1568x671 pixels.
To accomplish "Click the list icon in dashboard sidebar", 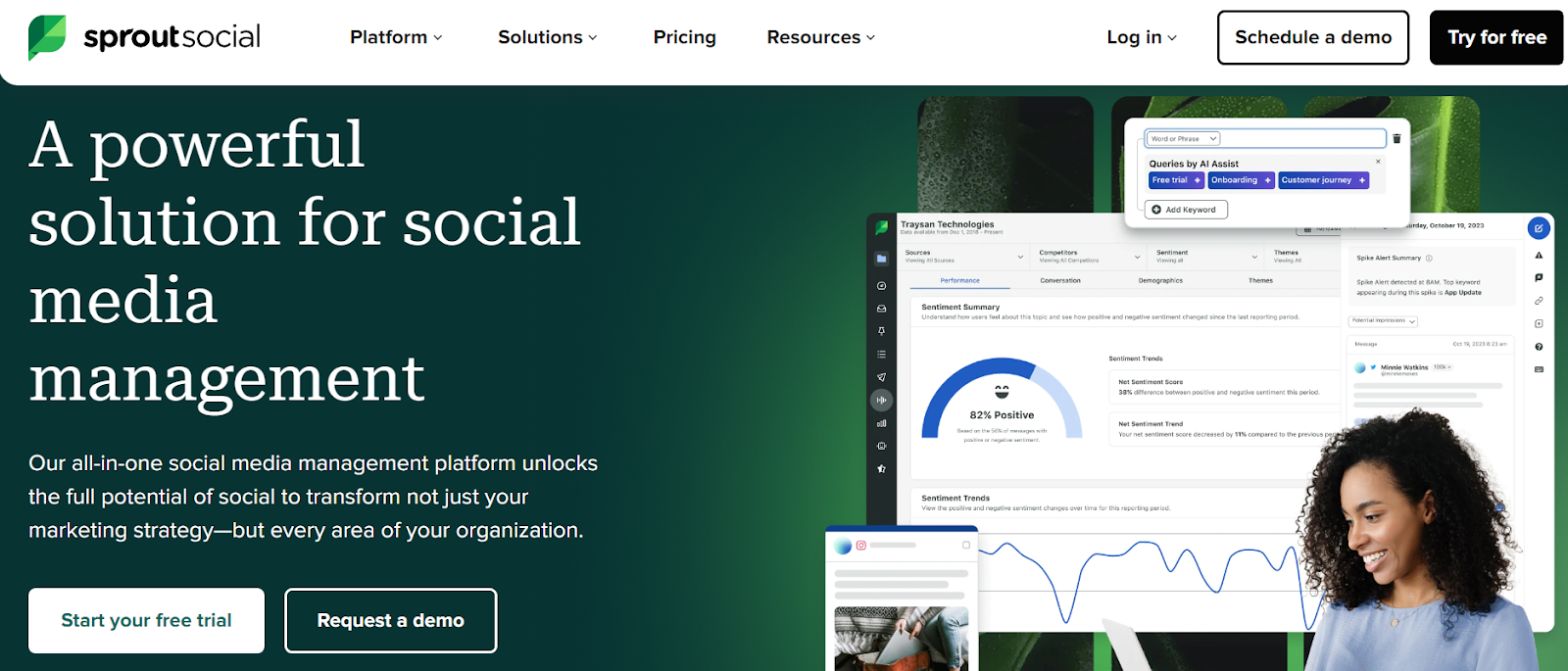I will click(881, 355).
